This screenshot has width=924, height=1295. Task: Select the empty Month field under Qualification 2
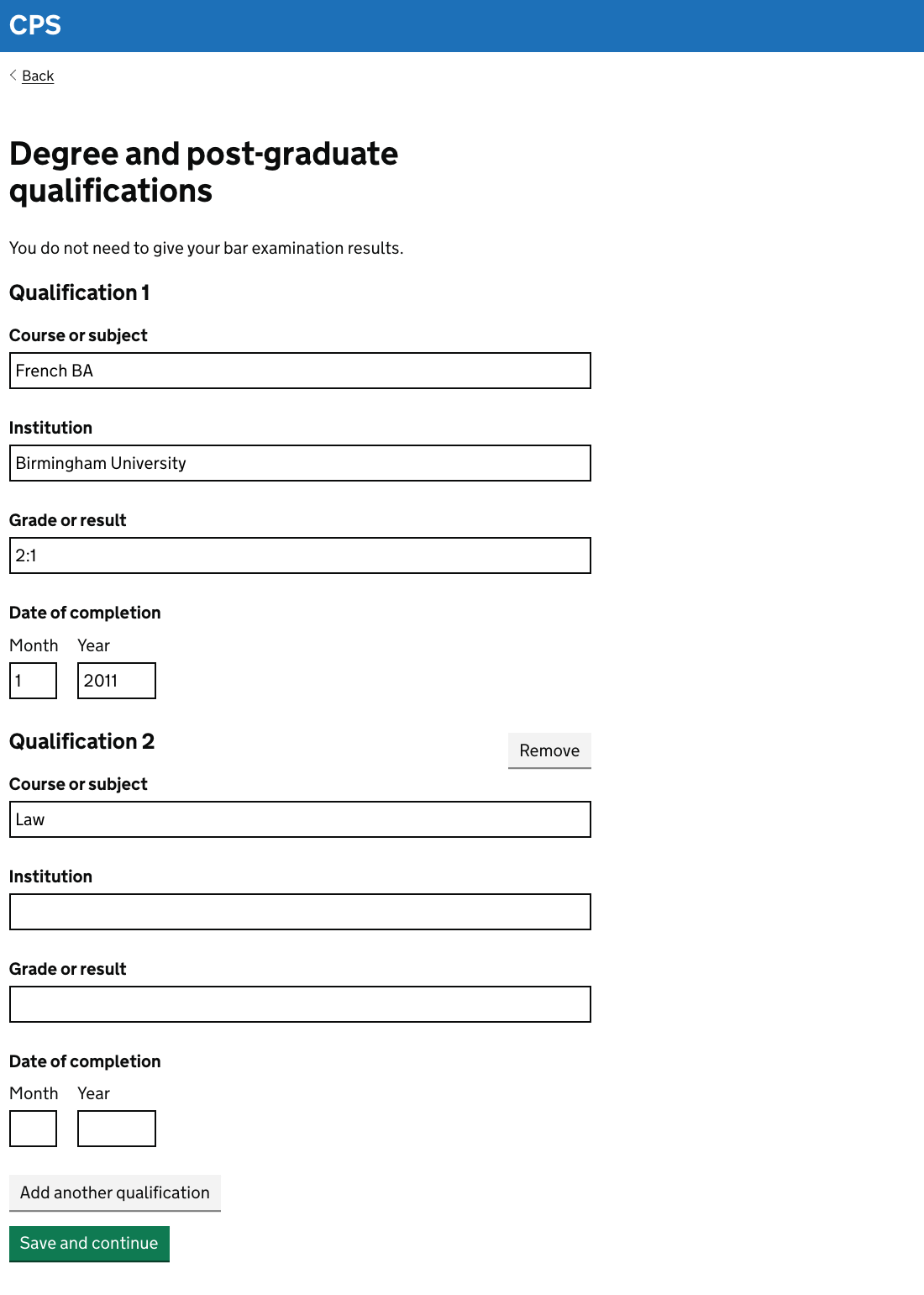tap(33, 1129)
